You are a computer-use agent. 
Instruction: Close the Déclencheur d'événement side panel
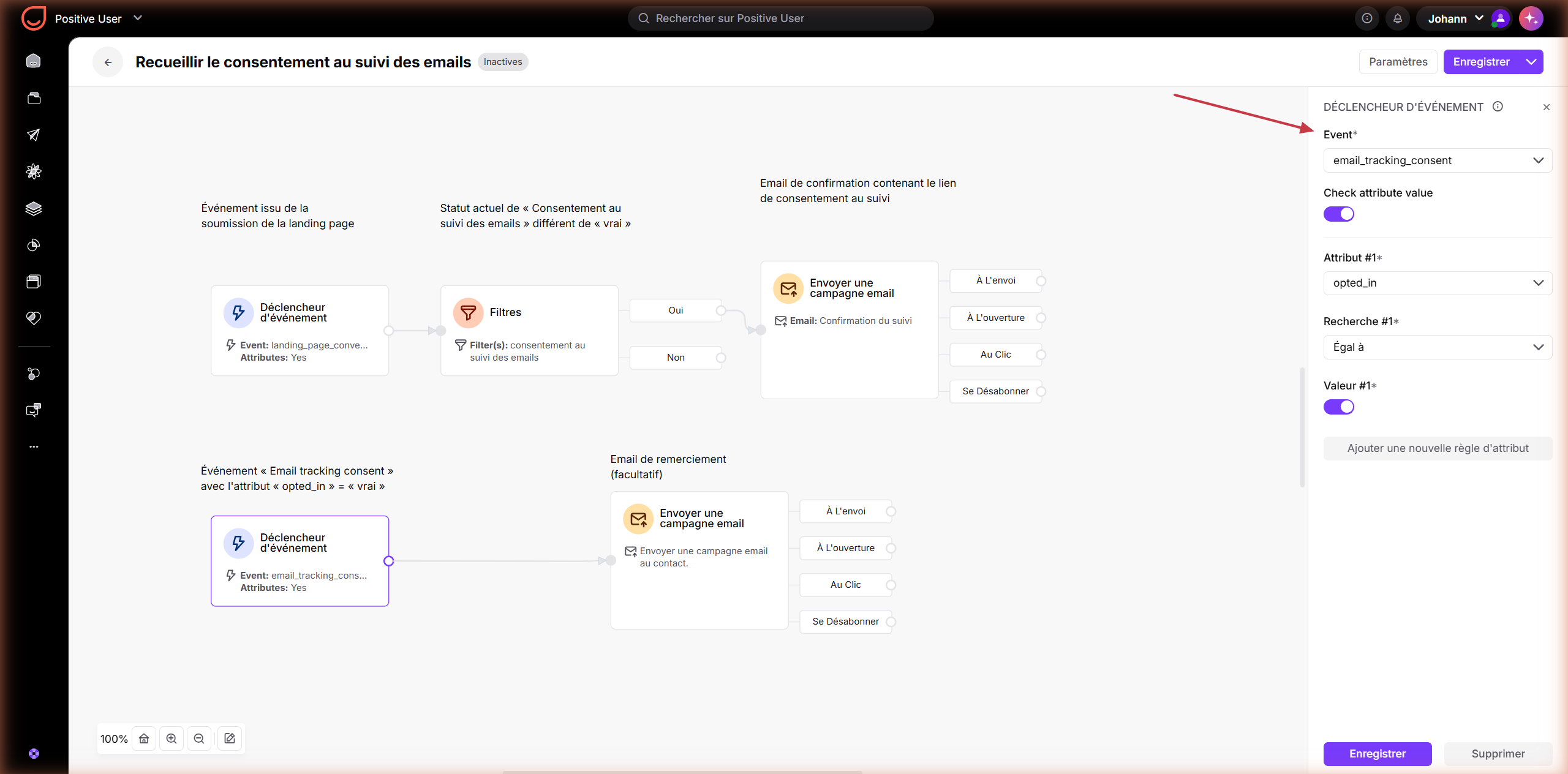[1546, 107]
